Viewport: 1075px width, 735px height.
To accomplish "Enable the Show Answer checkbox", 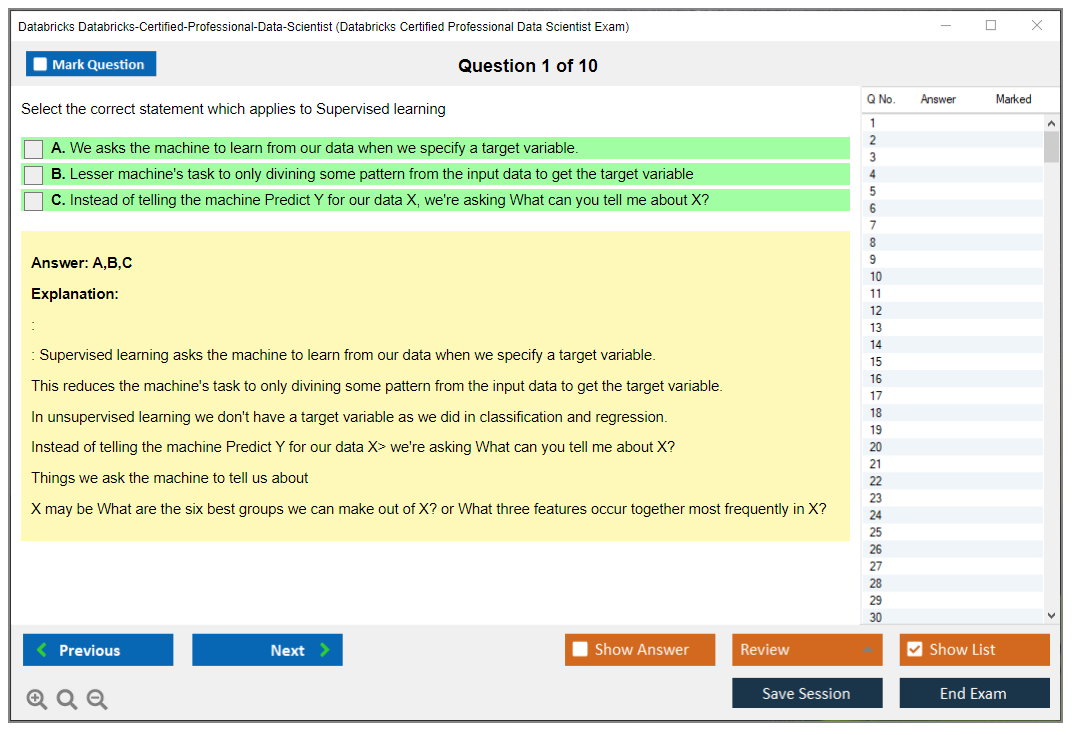I will click(580, 650).
